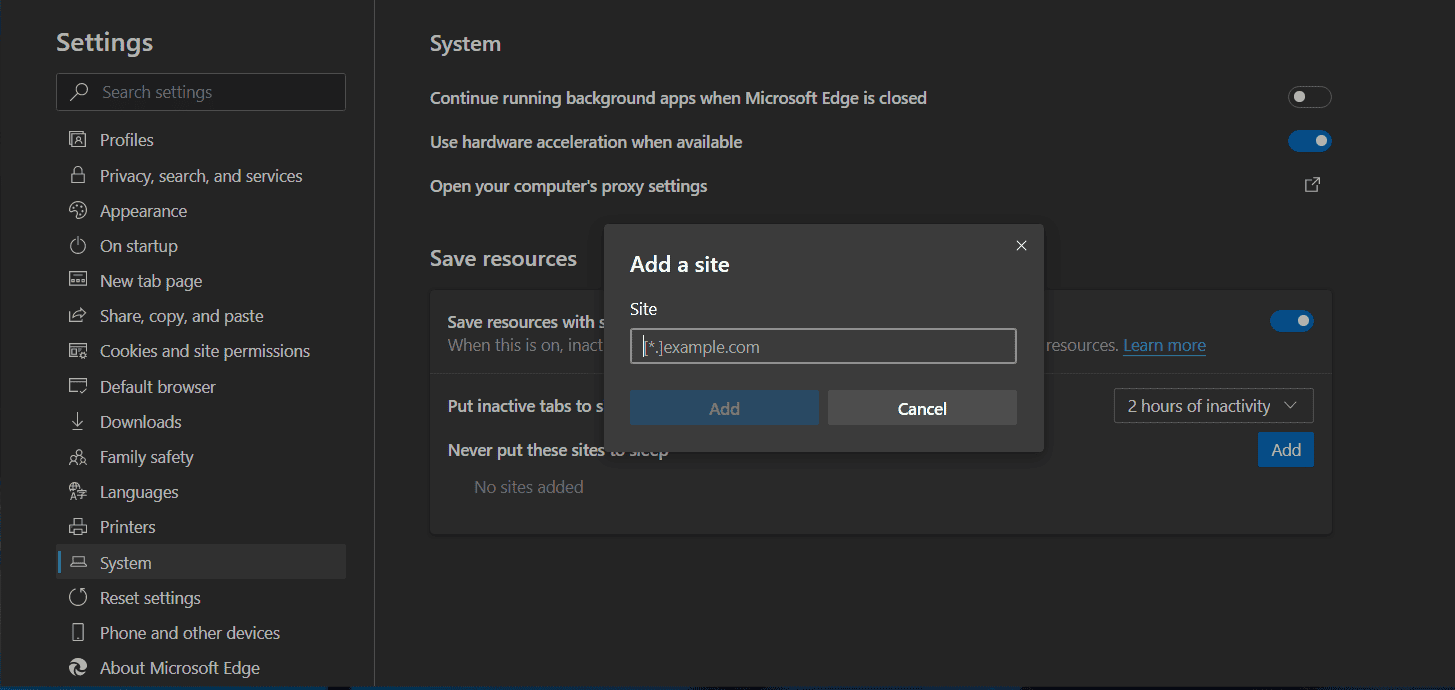1455x690 pixels.
Task: Click the Profiles icon in the sidebar
Action: (78, 139)
